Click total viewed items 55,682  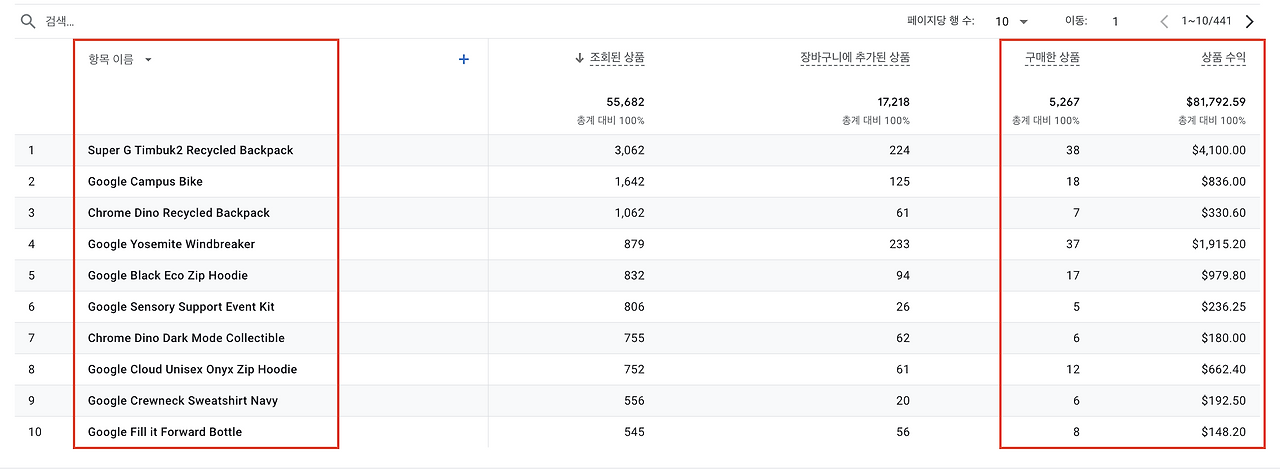pyautogui.click(x=625, y=102)
